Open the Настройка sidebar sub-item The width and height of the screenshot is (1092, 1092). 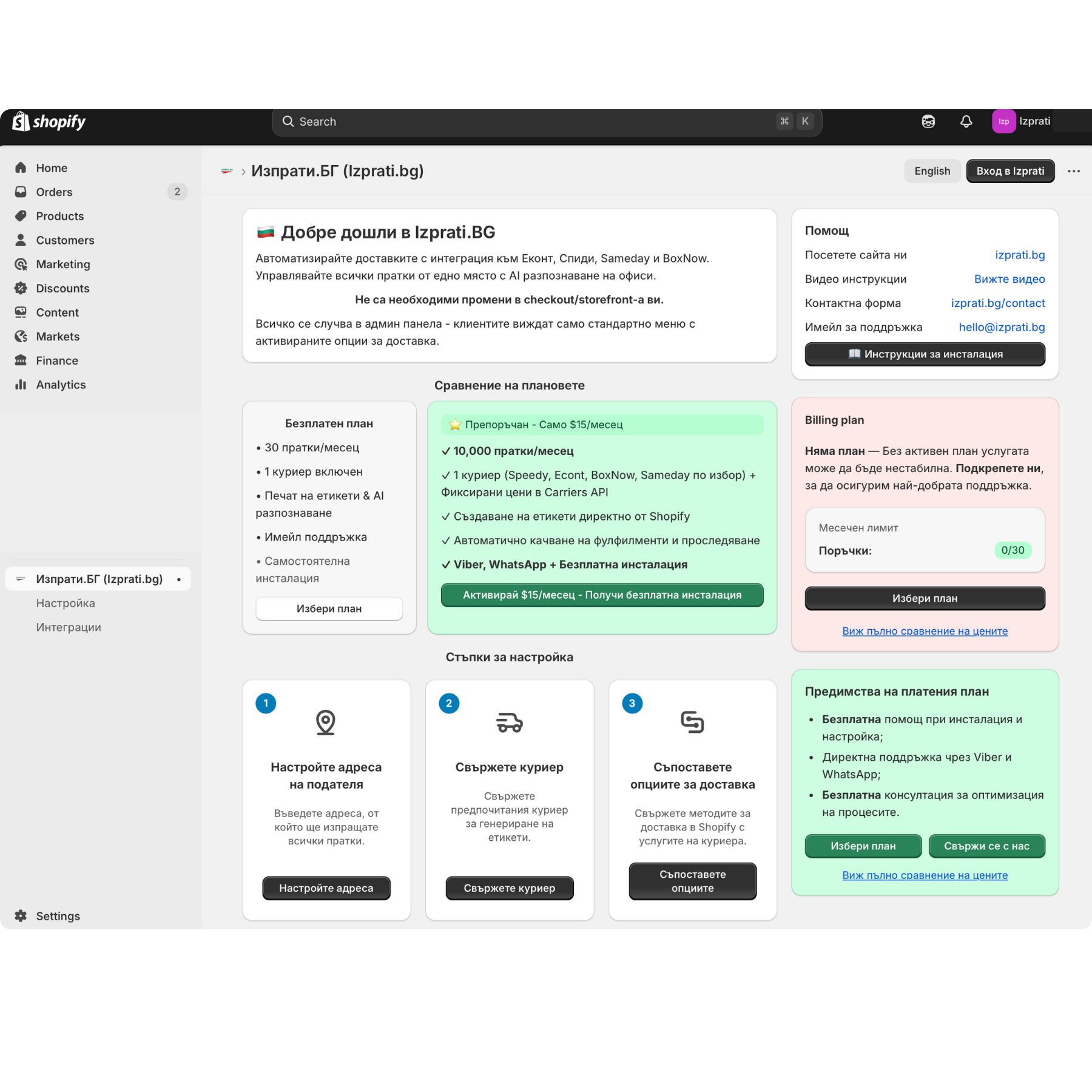pos(66,603)
